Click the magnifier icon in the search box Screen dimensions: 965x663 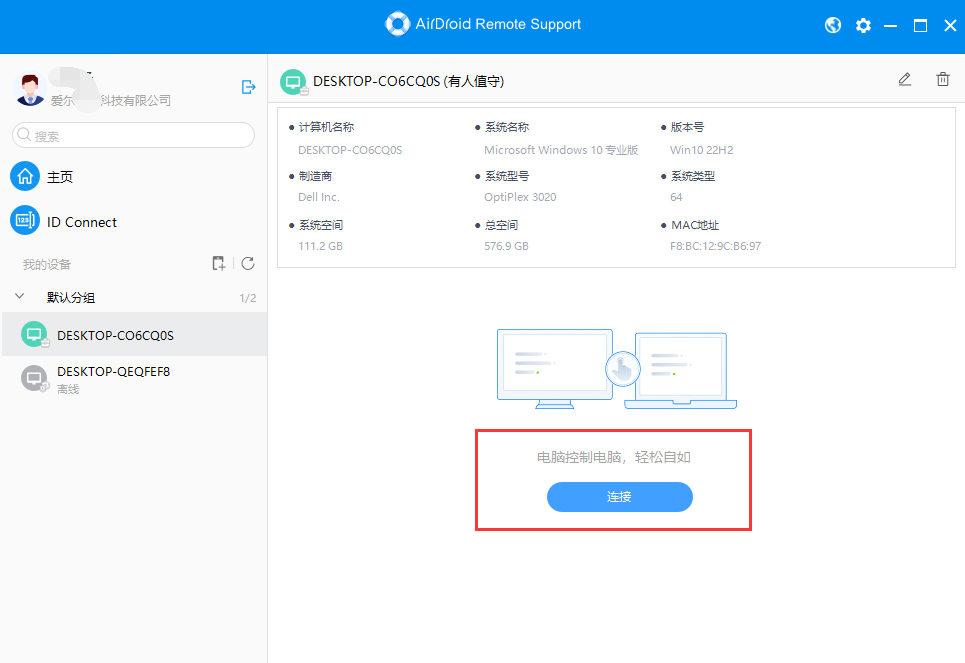point(24,134)
